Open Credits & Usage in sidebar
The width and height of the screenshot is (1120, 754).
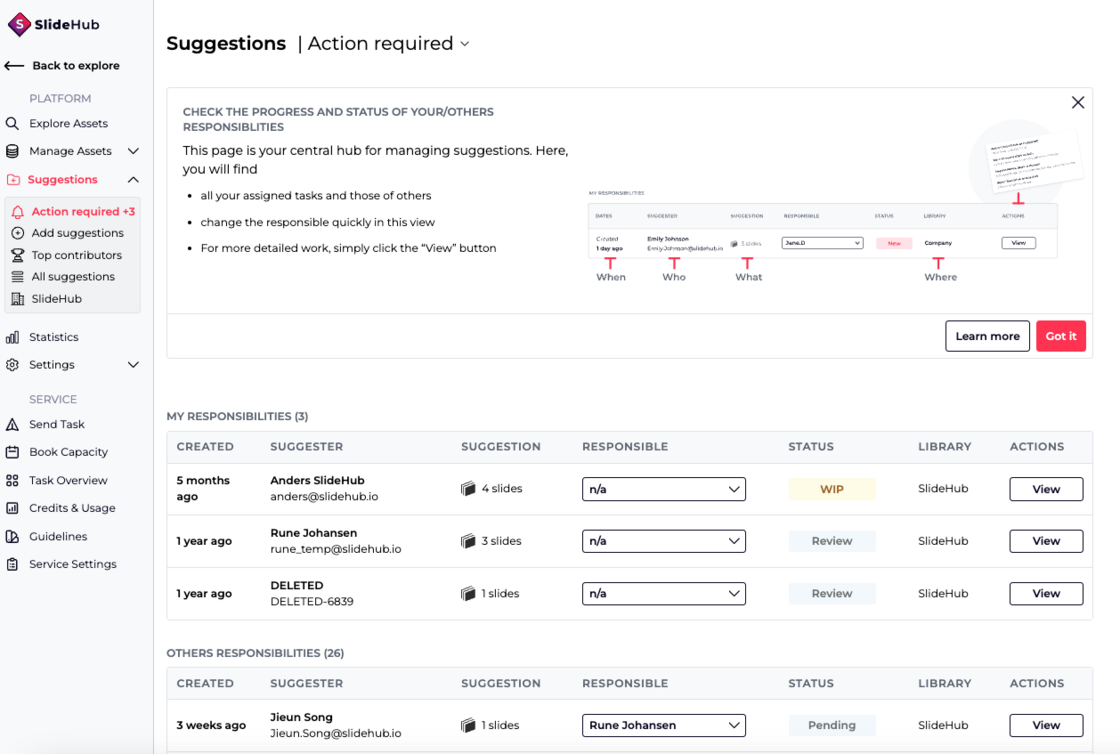72,508
